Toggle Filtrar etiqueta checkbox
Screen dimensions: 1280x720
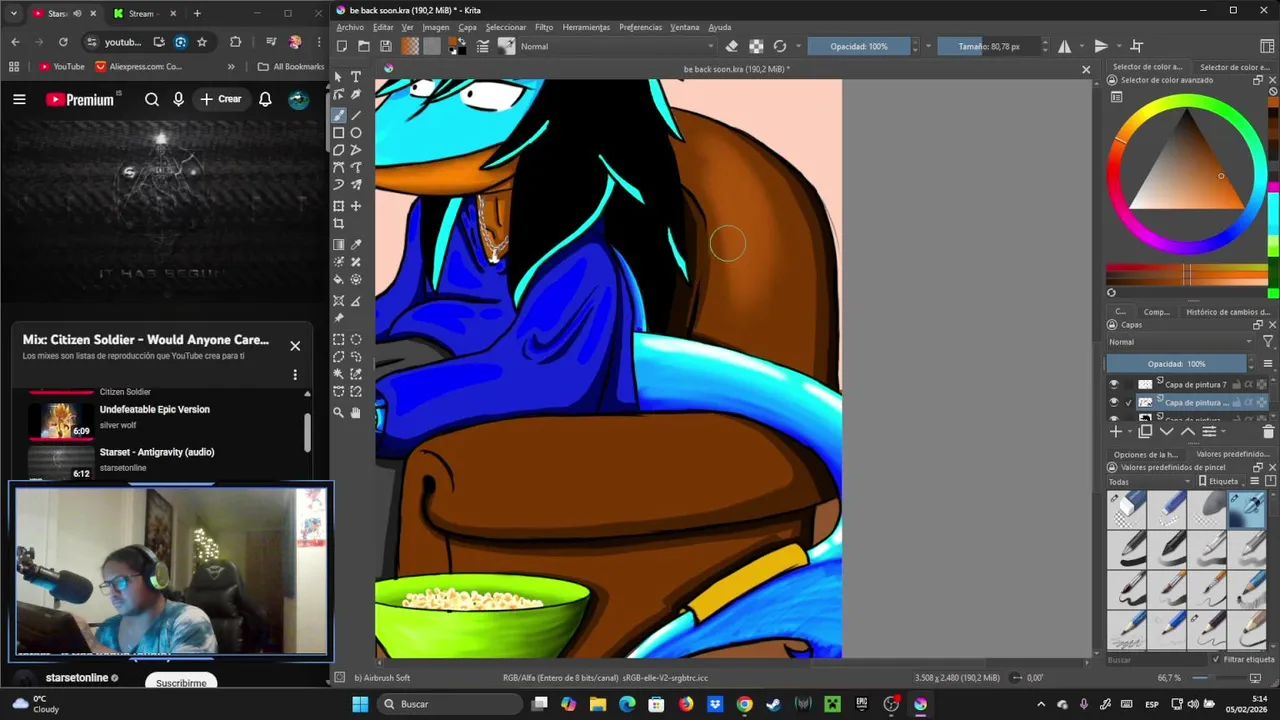click(1217, 660)
